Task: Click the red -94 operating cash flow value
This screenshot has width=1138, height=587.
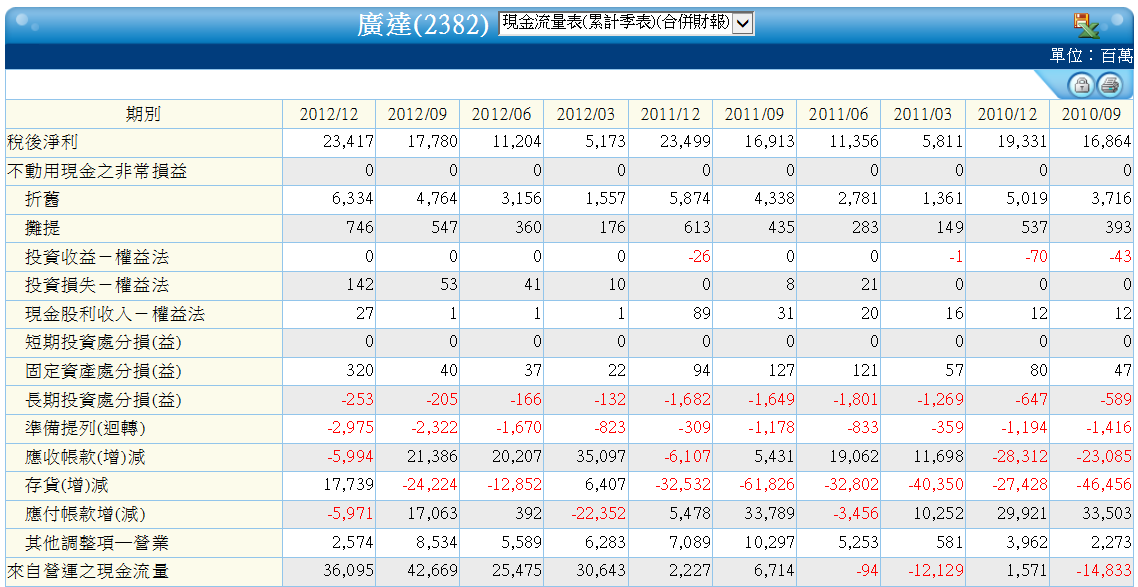Action: pos(867,572)
